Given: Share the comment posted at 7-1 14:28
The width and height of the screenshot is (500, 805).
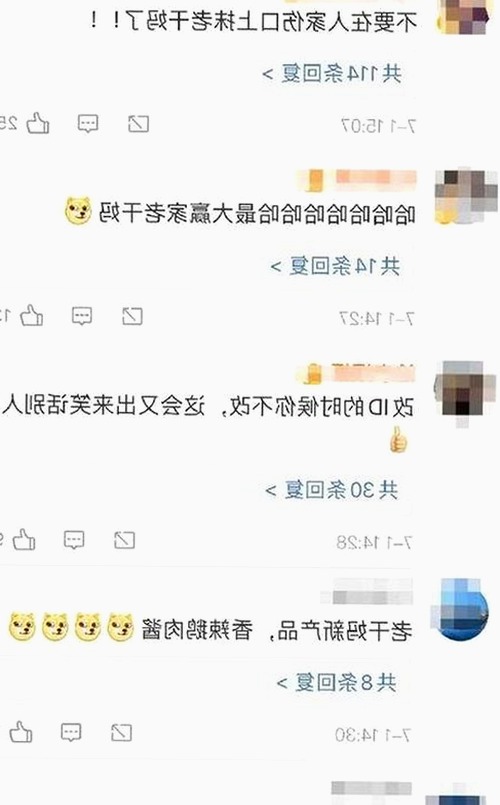Looking at the screenshot, I should coord(124,540).
